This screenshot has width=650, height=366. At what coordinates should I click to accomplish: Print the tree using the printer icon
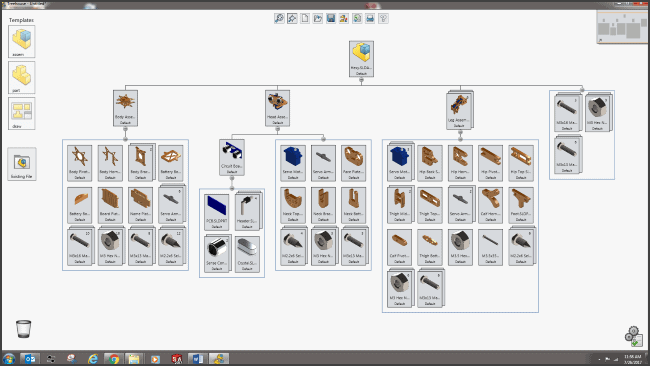coord(370,18)
